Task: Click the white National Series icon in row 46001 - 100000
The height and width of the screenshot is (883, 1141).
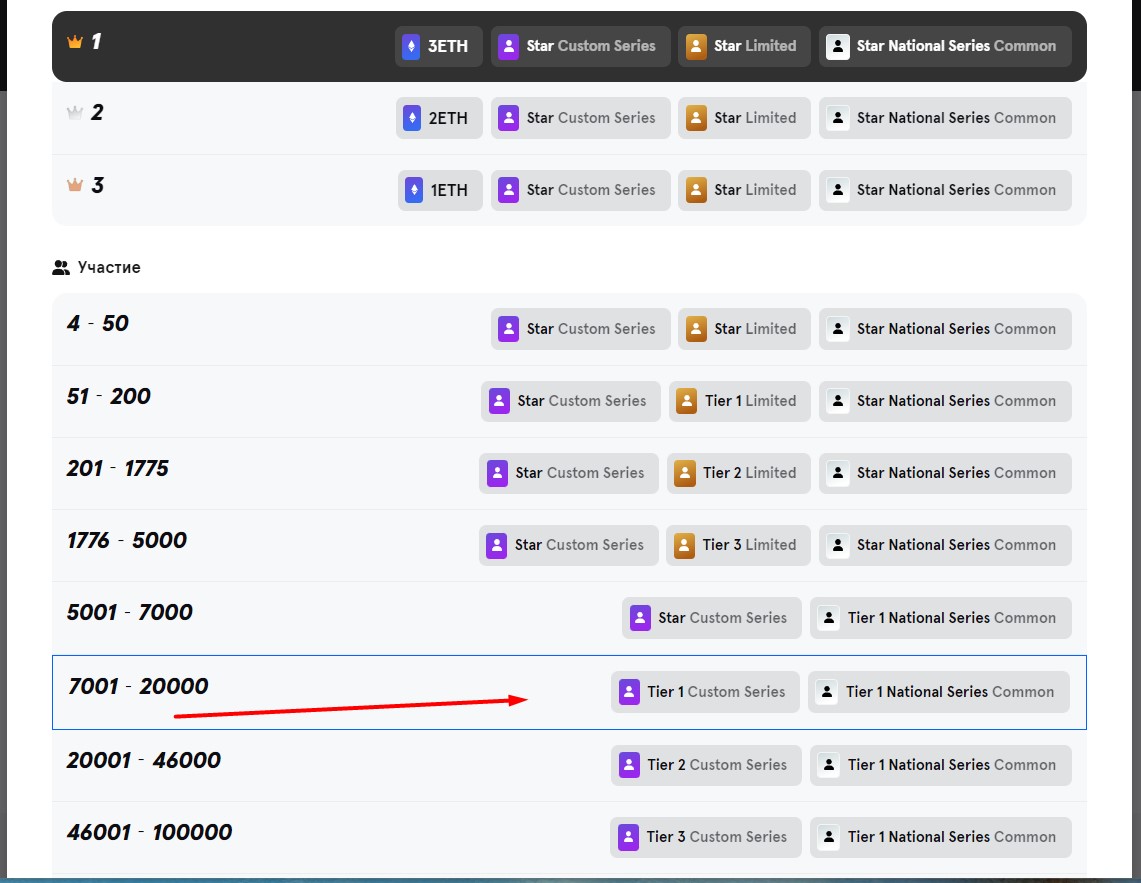Action: (829, 837)
